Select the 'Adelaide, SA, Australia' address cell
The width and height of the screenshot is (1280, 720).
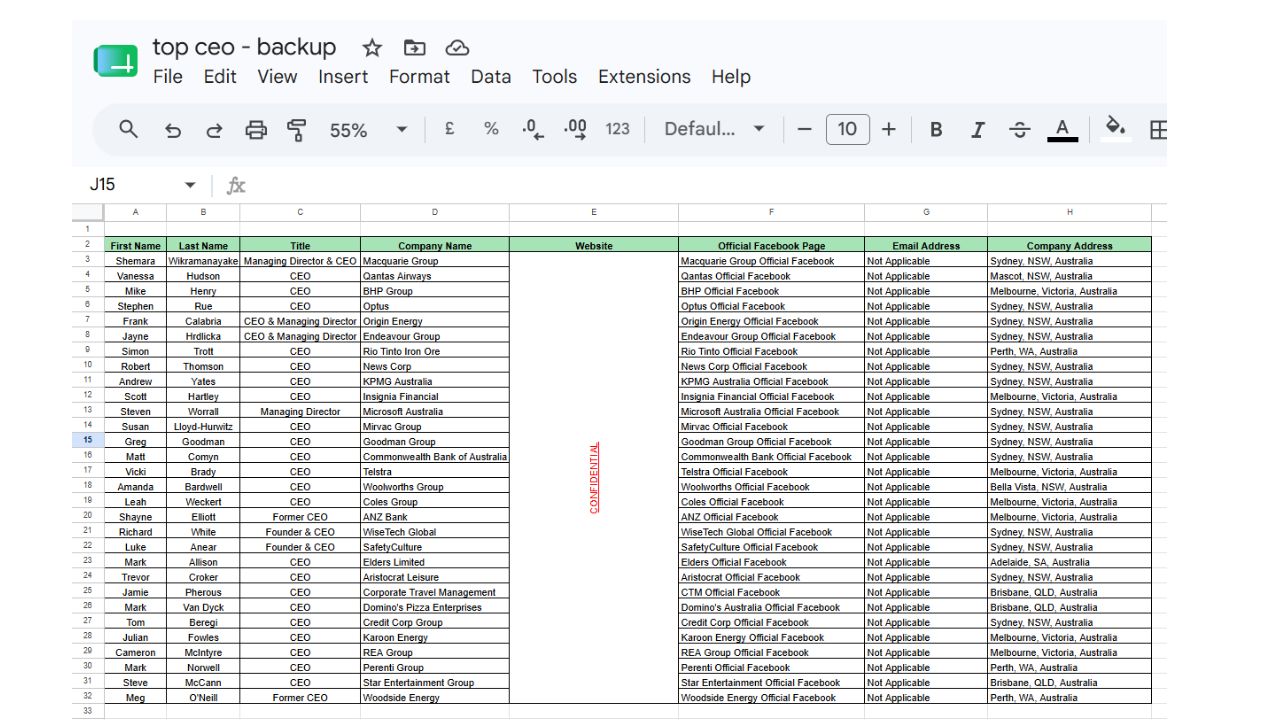(1069, 562)
